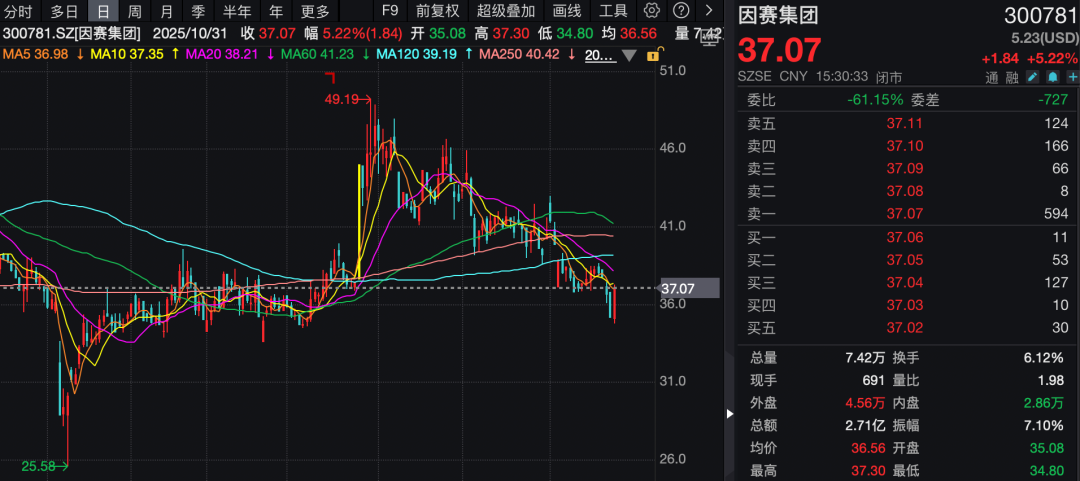Select 买三 bid price 37.04

(904, 283)
